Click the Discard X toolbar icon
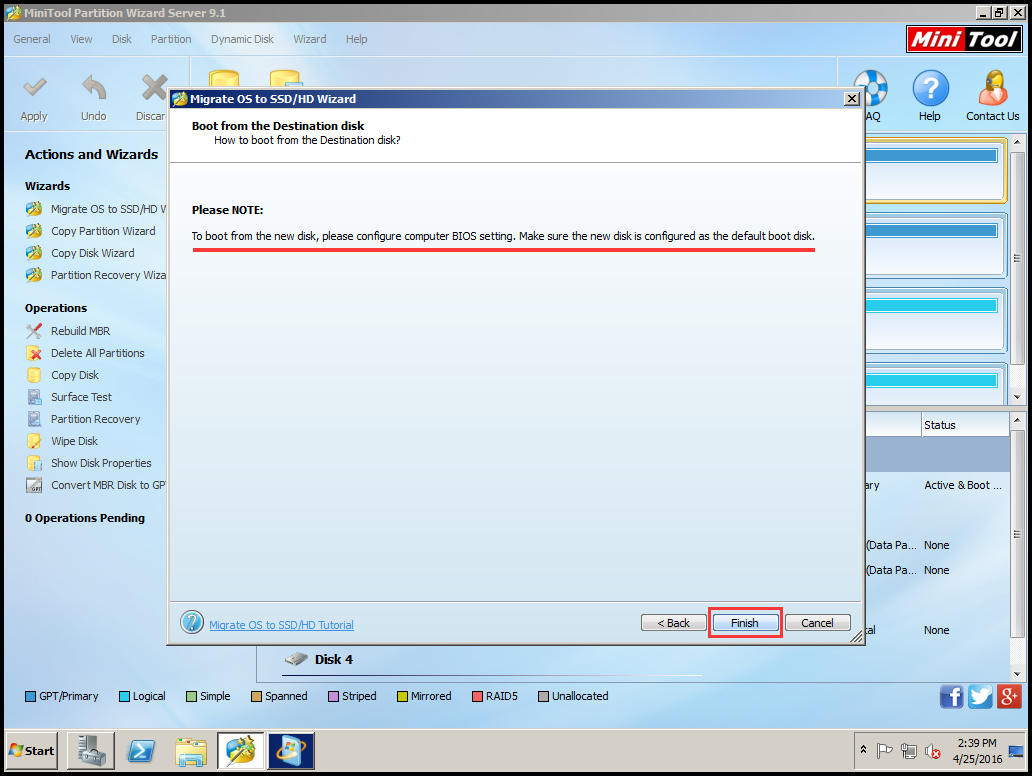 click(x=154, y=88)
